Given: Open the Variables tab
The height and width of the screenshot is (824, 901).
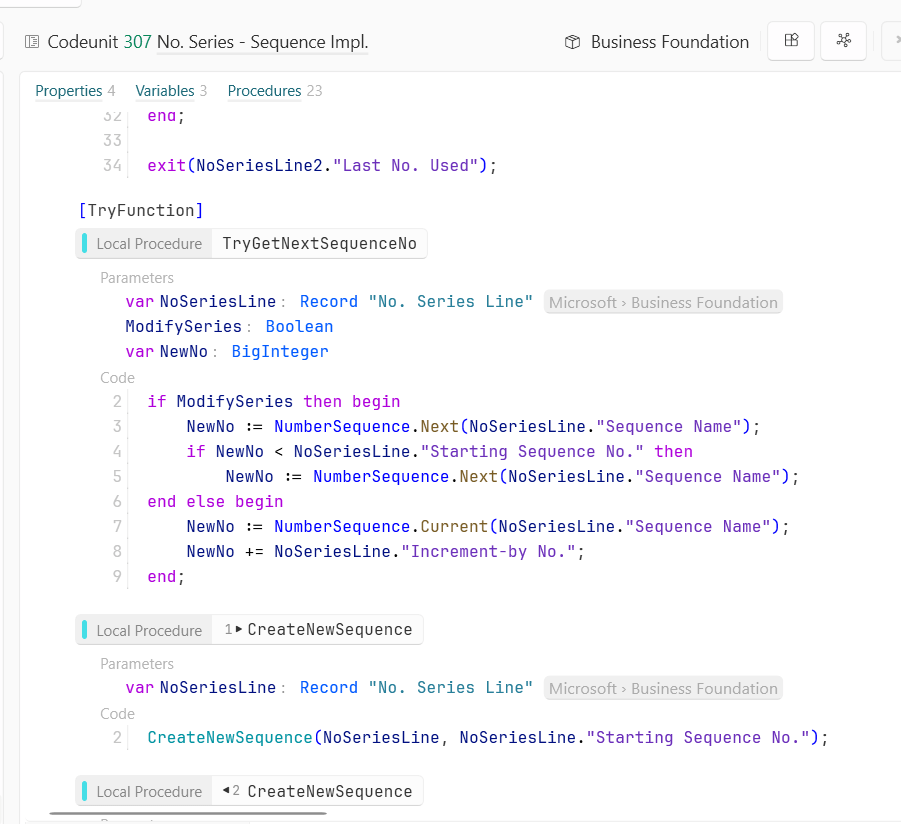Looking at the screenshot, I should point(165,91).
